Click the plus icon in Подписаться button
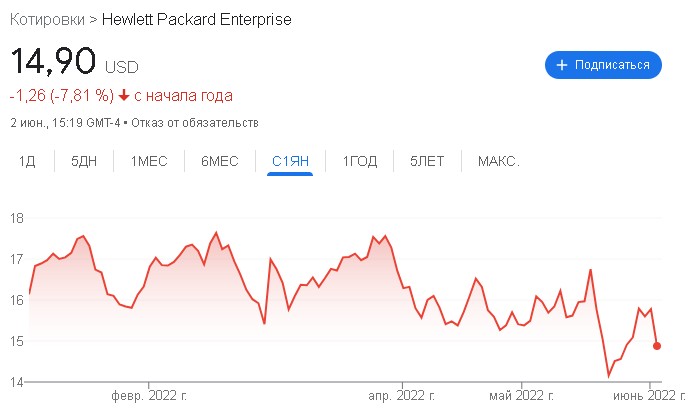Screen dimensions: 696x419 click(562, 65)
